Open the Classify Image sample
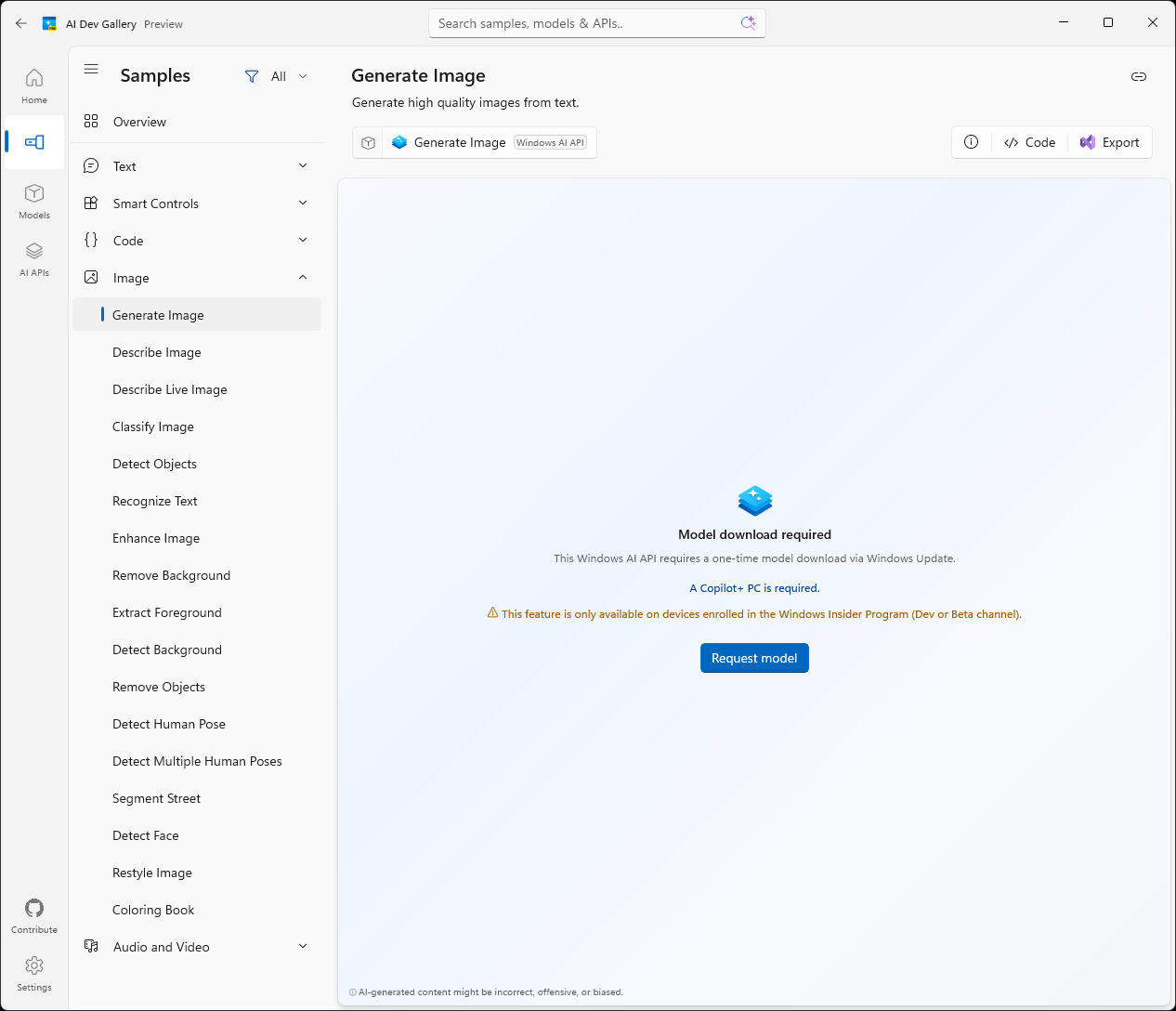Image resolution: width=1176 pixels, height=1011 pixels. 197,427
